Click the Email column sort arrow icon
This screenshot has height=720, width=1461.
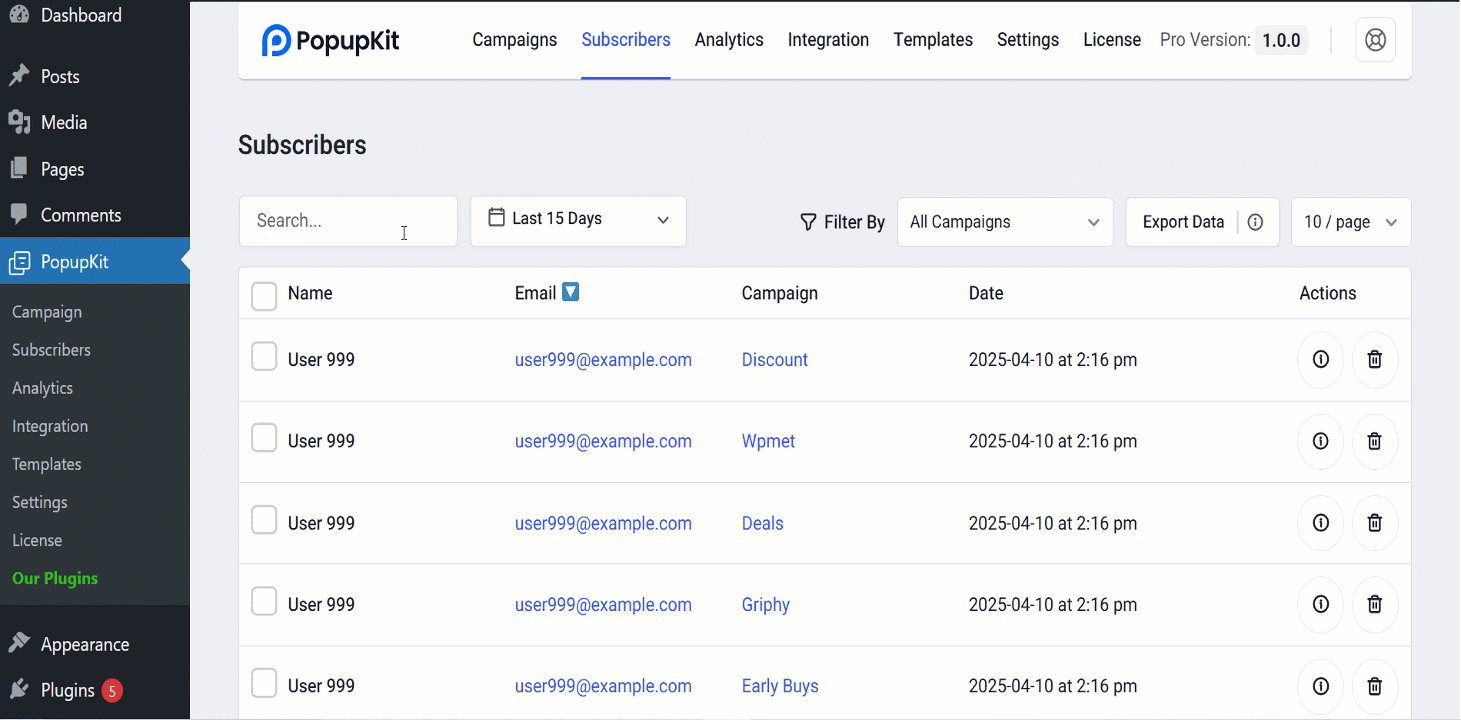[x=570, y=292]
